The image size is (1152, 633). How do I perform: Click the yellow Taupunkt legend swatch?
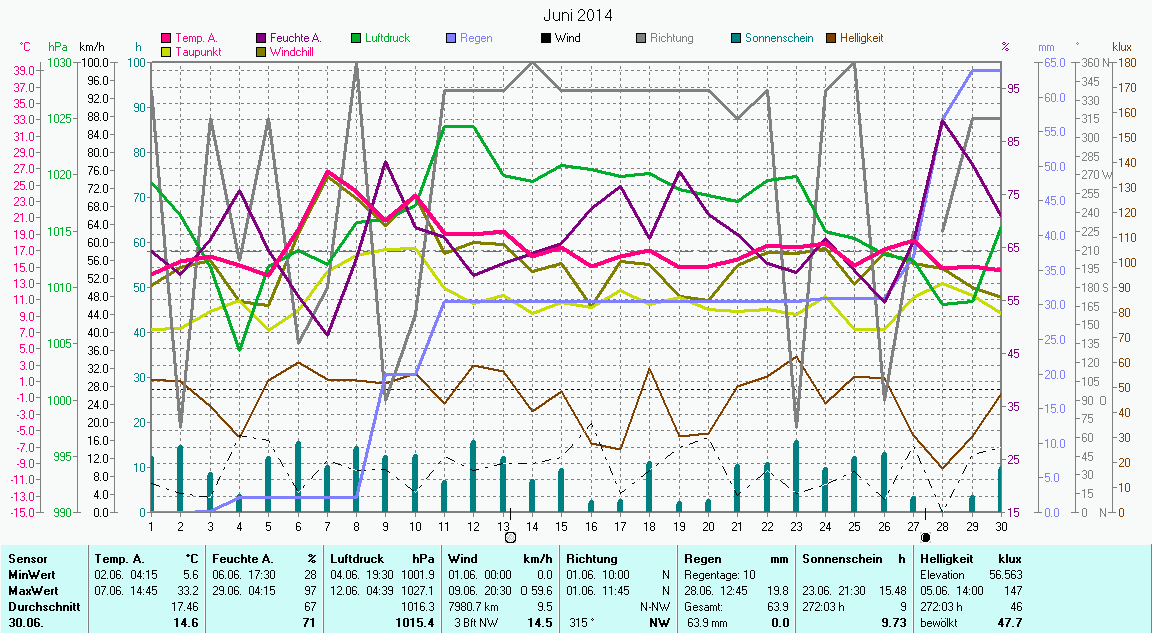point(167,52)
